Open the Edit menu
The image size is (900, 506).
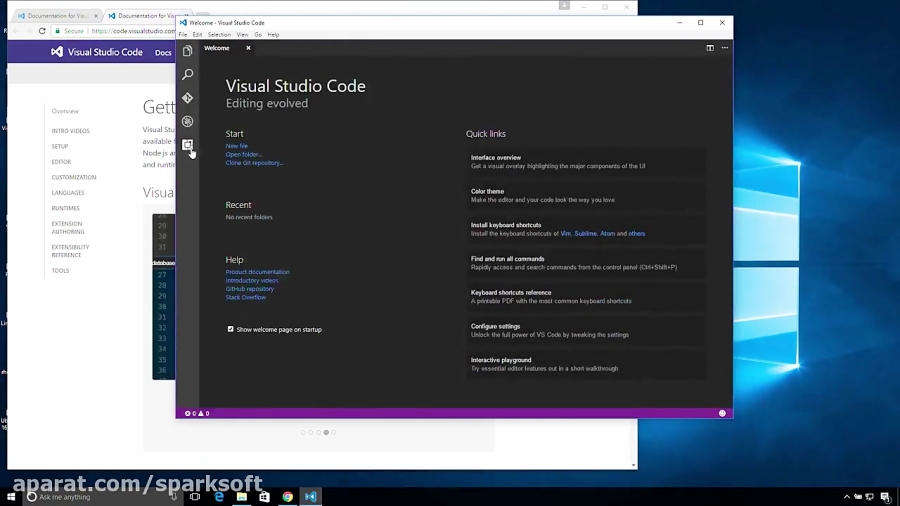point(197,34)
